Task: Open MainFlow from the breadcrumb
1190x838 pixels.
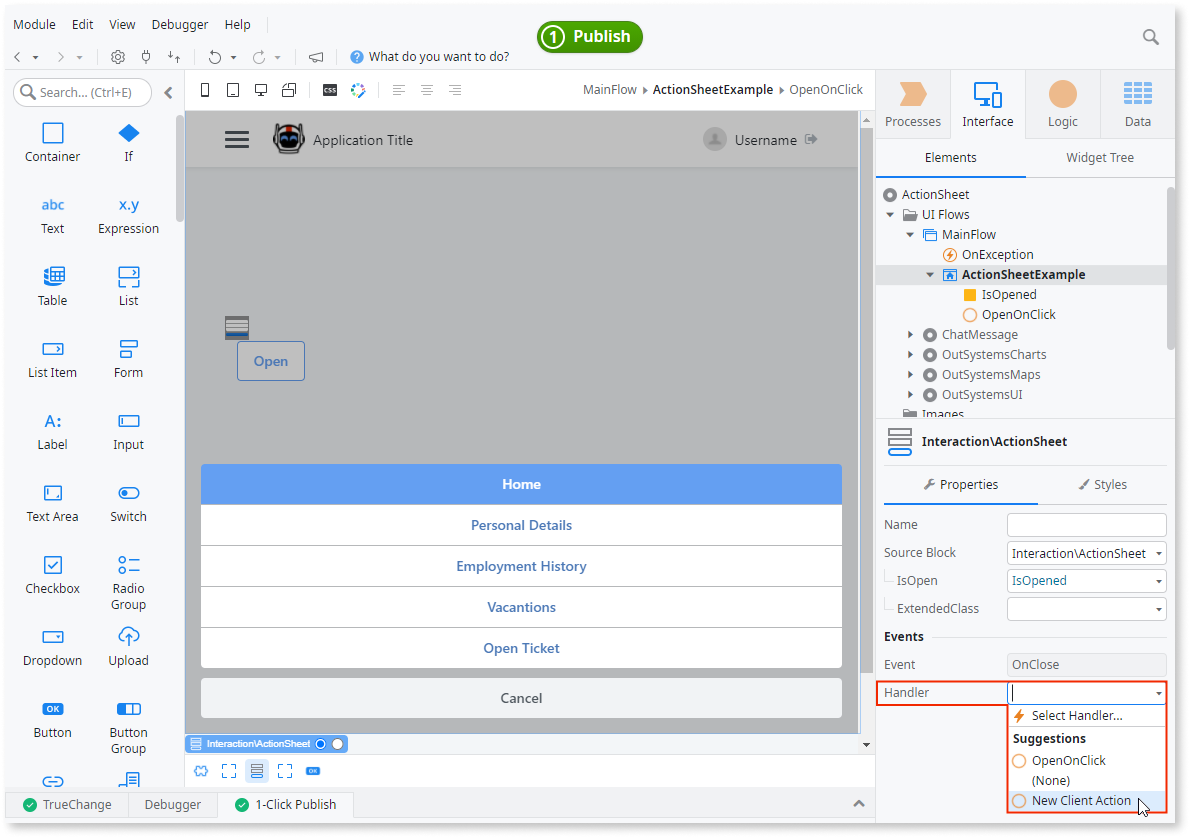Action: [609, 89]
